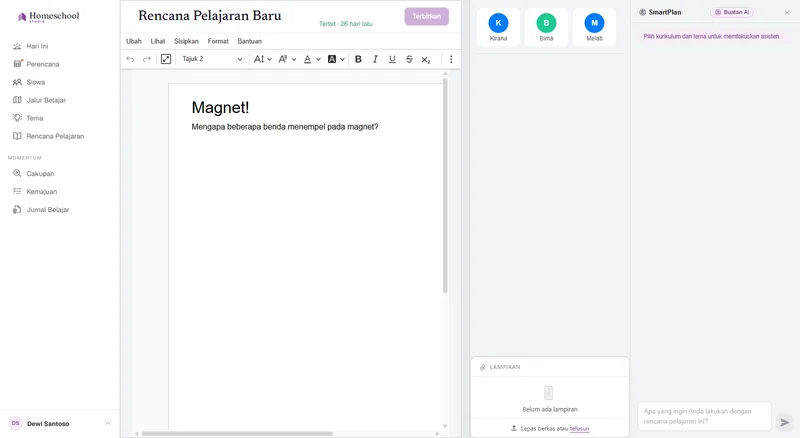Toggle strikethrough formatting
800x438 pixels.
click(x=409, y=59)
